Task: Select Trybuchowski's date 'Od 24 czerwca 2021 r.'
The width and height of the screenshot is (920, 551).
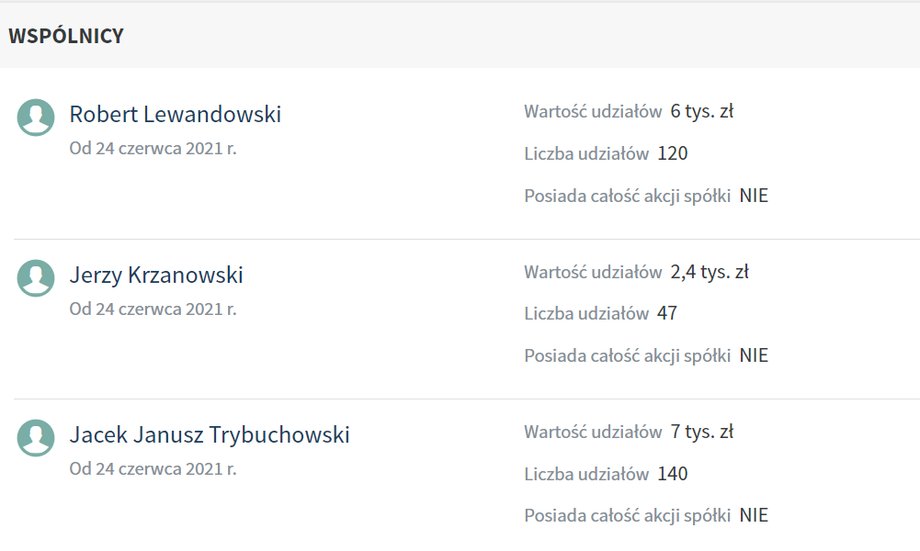Action: [x=153, y=468]
